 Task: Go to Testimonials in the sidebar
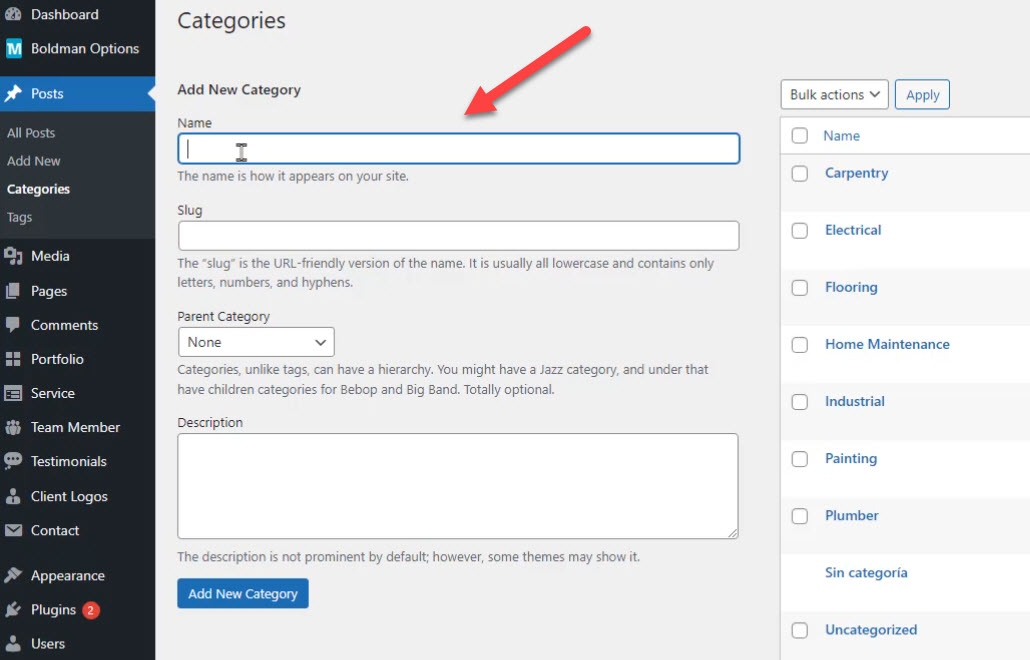68,461
